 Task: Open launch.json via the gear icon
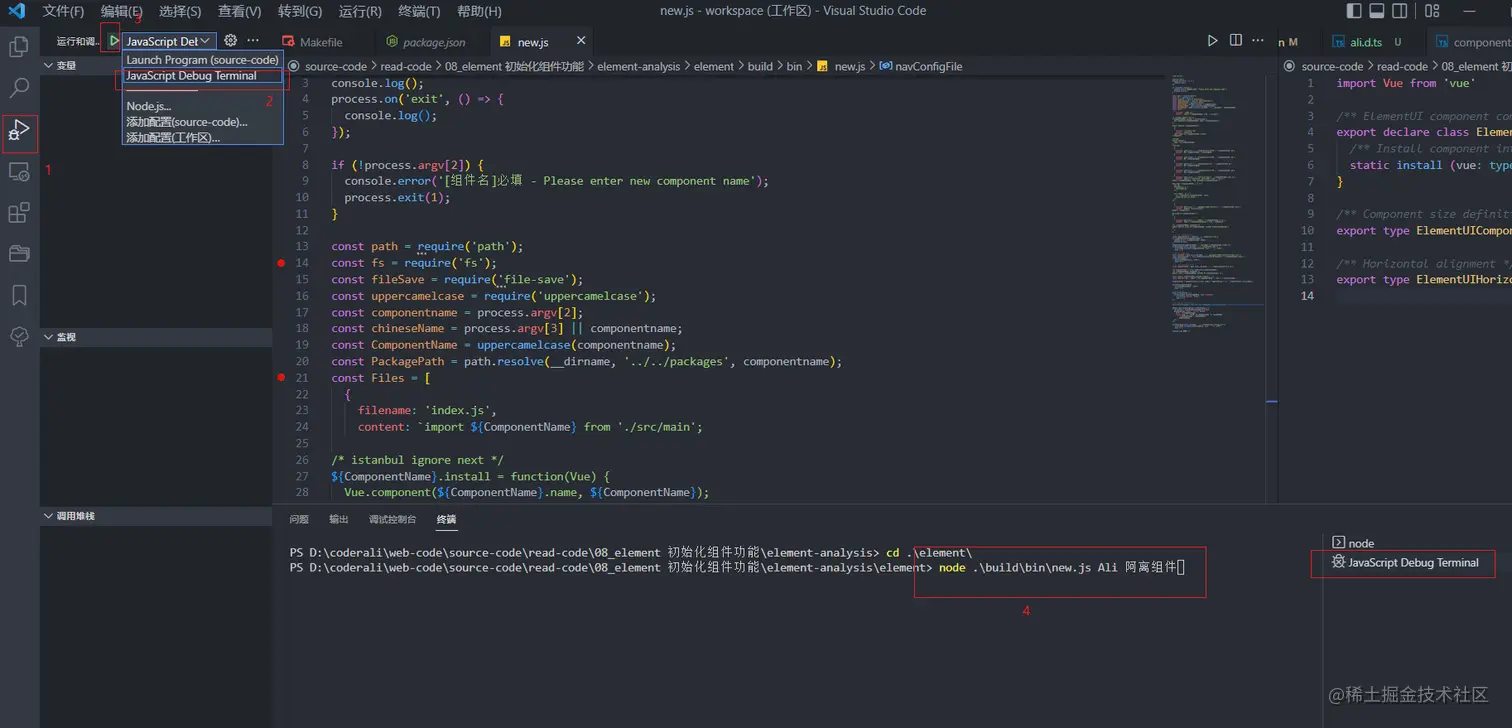pyautogui.click(x=230, y=41)
